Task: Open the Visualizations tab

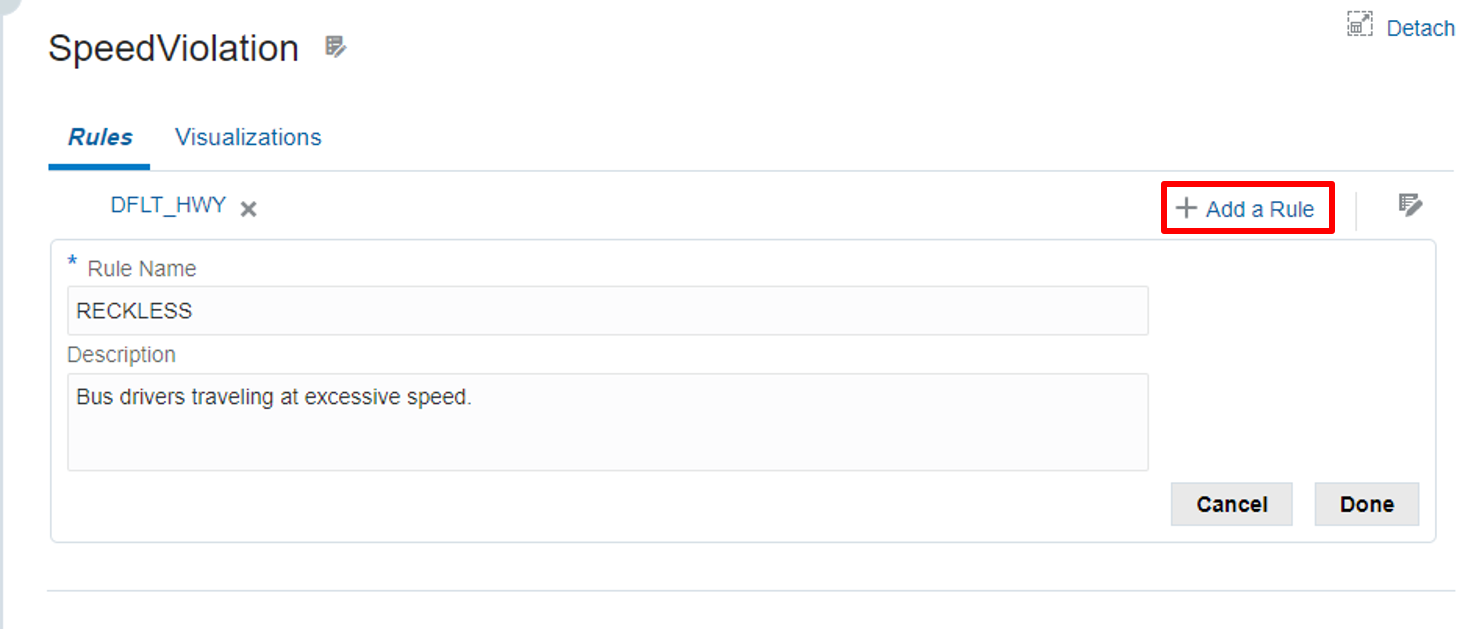Action: pyautogui.click(x=248, y=137)
